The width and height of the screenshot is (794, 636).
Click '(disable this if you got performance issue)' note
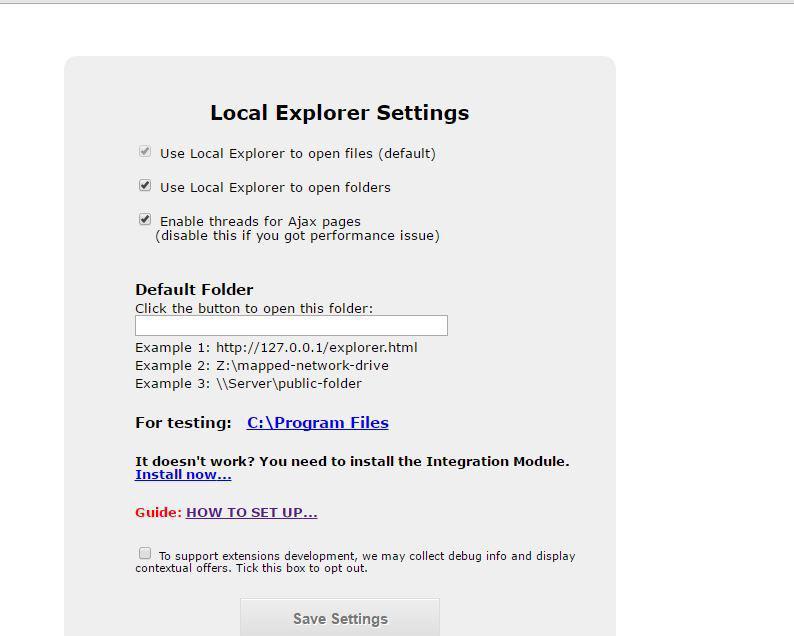[x=297, y=236]
